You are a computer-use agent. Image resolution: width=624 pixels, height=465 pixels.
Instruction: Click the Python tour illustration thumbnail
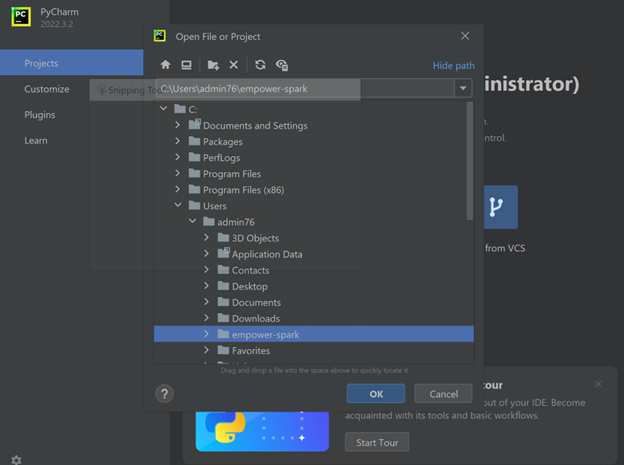pos(262,431)
